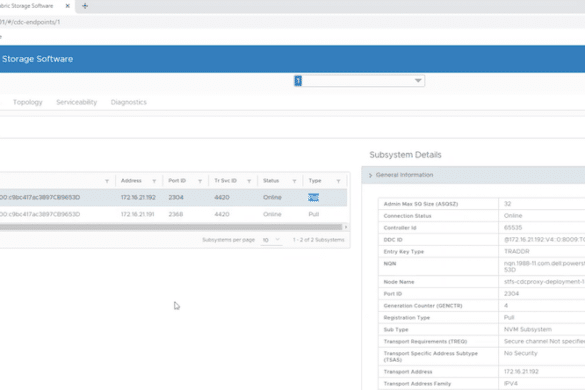Image resolution: width=585 pixels, height=390 pixels.
Task: Click port ID 2368 in the subsystems table
Action: (x=176, y=214)
